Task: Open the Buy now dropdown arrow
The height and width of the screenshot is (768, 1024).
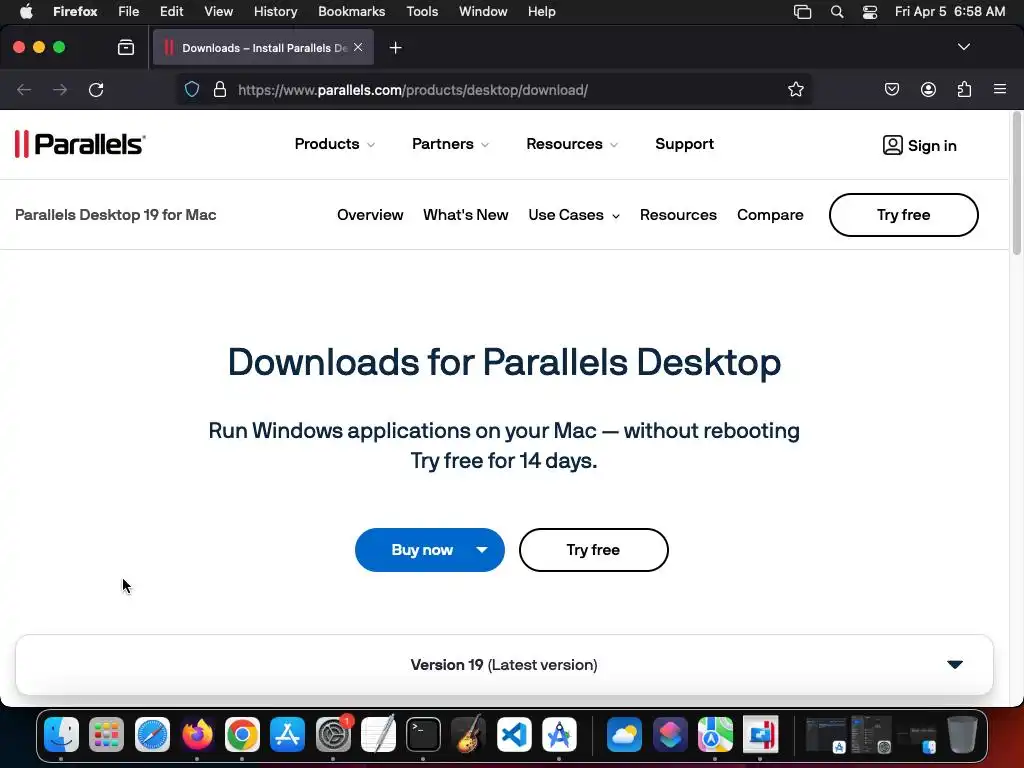Action: (x=482, y=550)
